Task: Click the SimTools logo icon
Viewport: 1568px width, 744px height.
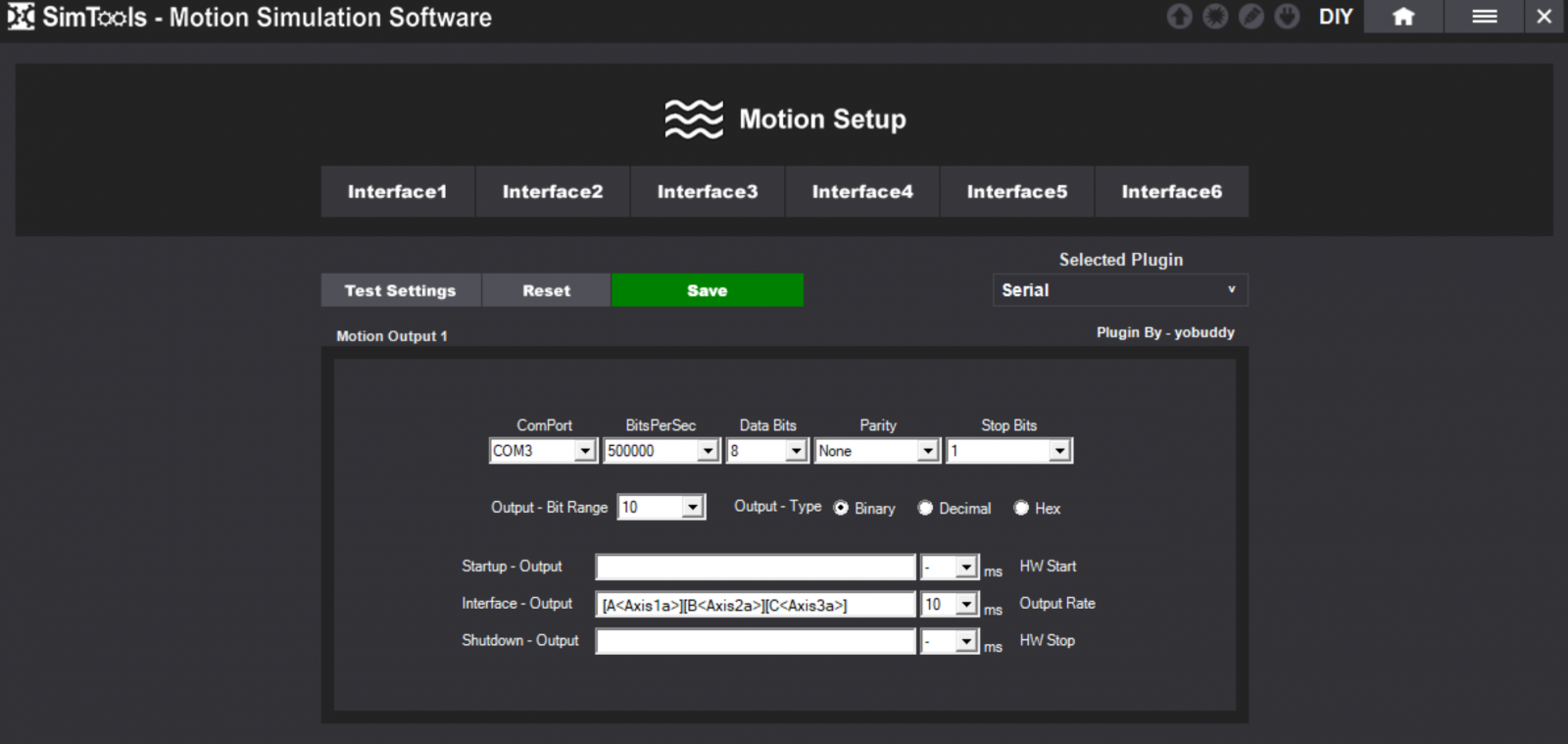Action: (x=20, y=17)
